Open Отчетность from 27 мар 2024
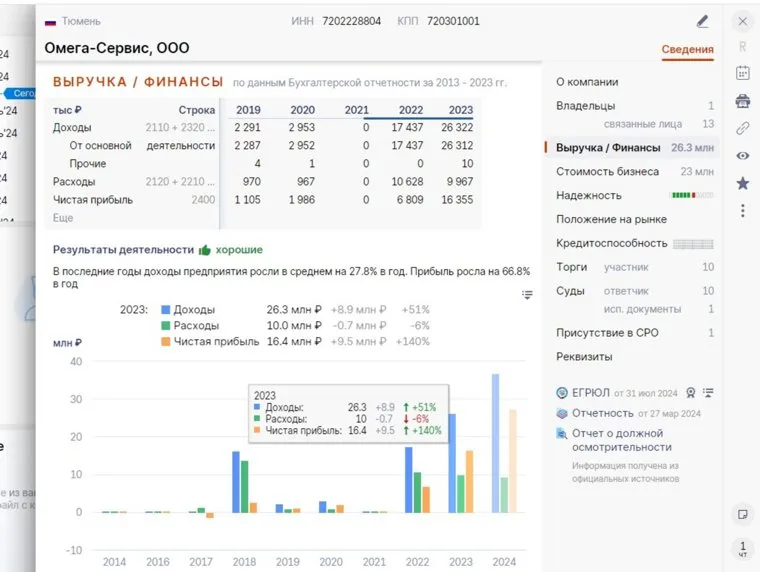760x572 pixels. (601, 413)
